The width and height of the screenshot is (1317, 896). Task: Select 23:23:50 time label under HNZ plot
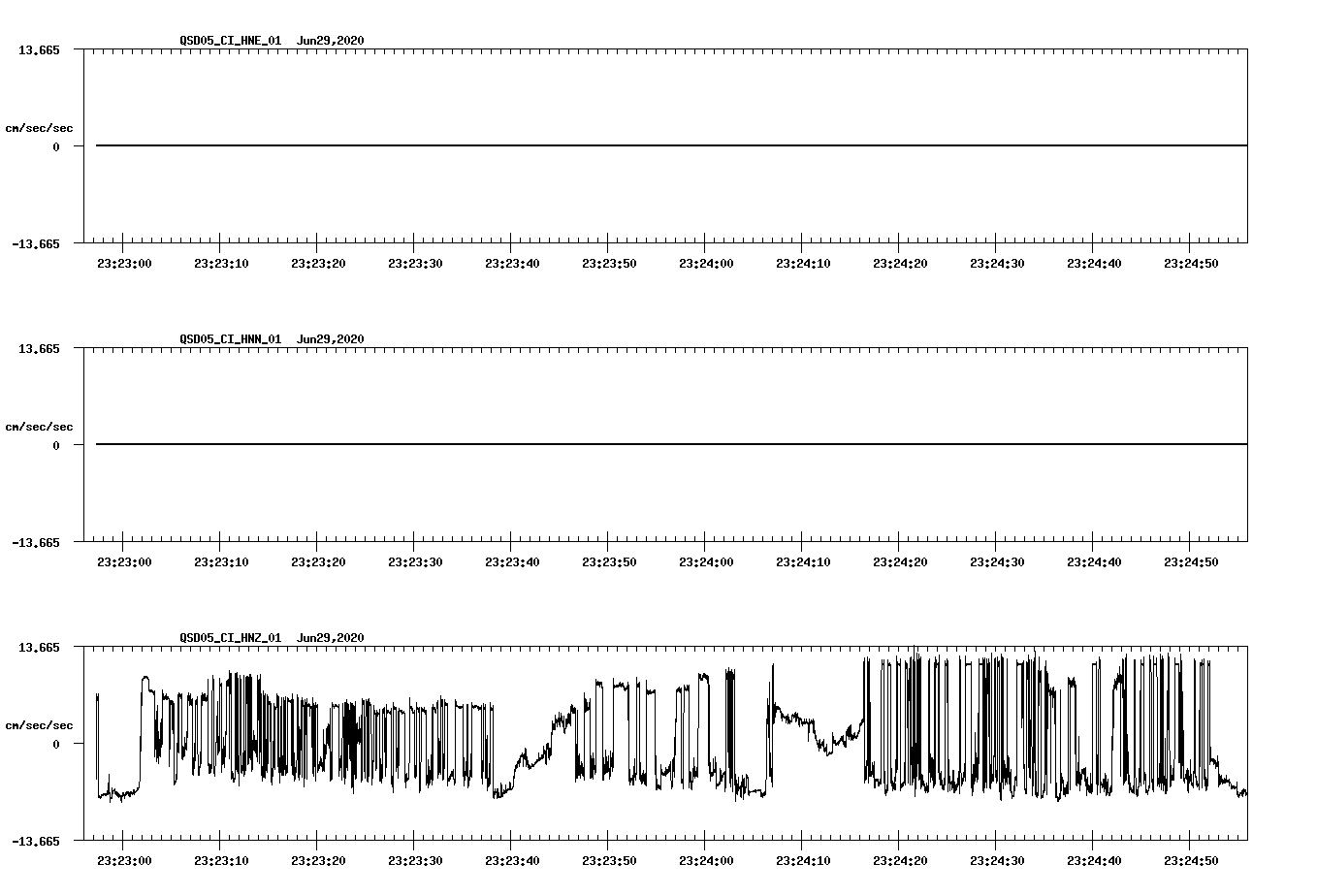click(609, 860)
